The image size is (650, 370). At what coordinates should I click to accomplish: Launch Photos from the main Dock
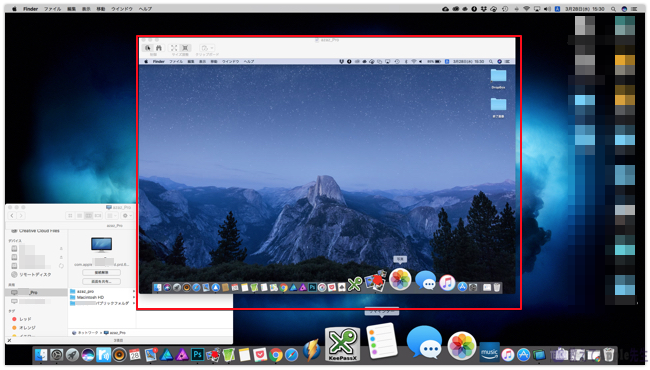pyautogui.click(x=461, y=346)
